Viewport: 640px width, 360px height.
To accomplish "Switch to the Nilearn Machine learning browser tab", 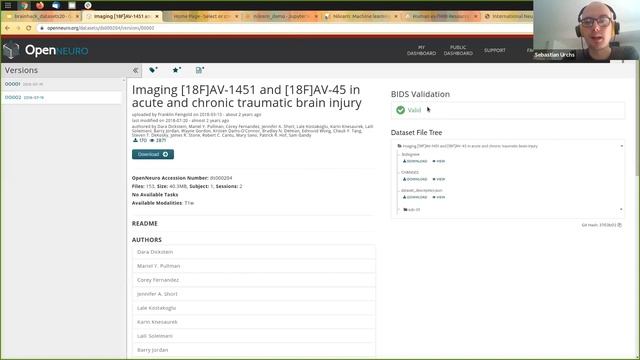I will (361, 16).
